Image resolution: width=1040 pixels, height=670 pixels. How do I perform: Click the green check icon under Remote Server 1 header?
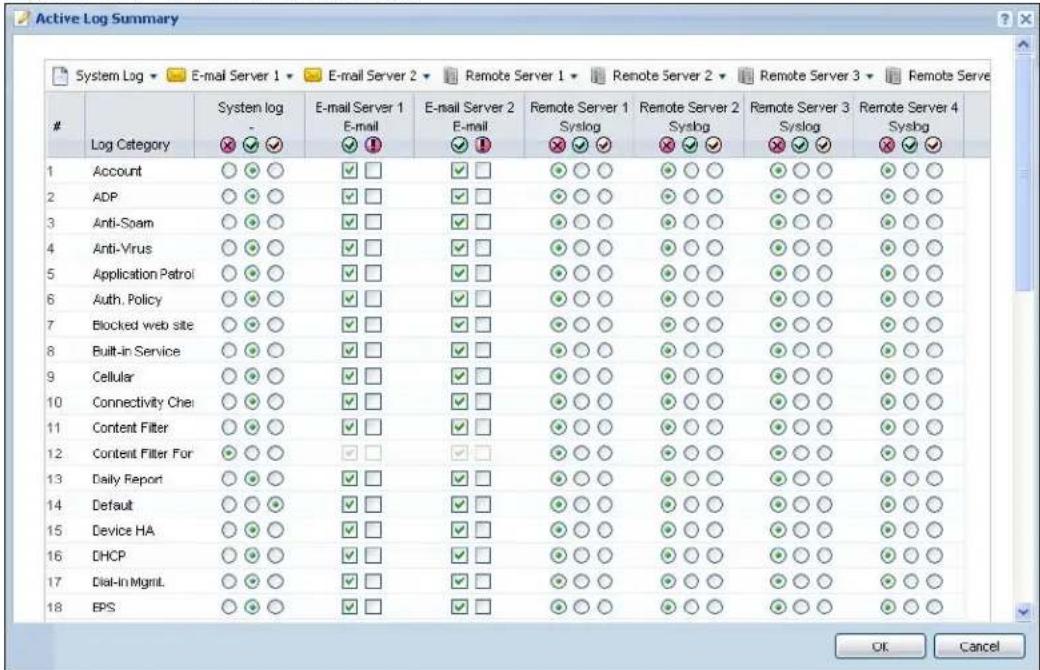(x=581, y=145)
